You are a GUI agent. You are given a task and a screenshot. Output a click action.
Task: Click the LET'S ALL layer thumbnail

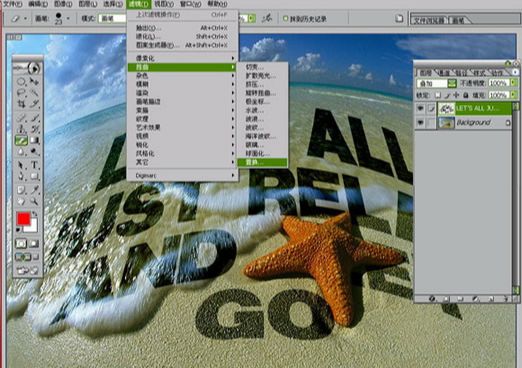(x=446, y=108)
